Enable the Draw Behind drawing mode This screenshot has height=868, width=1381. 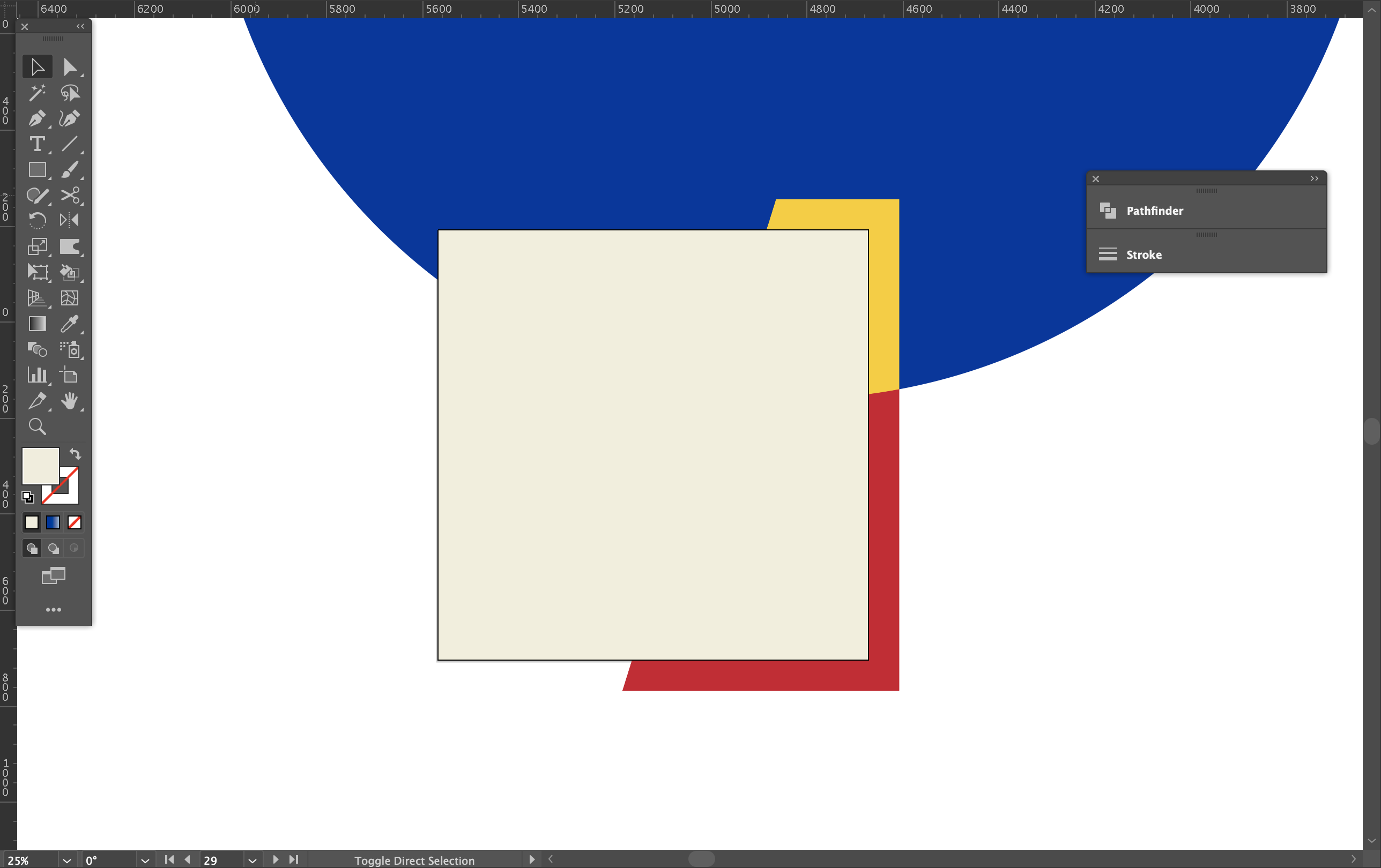click(53, 548)
